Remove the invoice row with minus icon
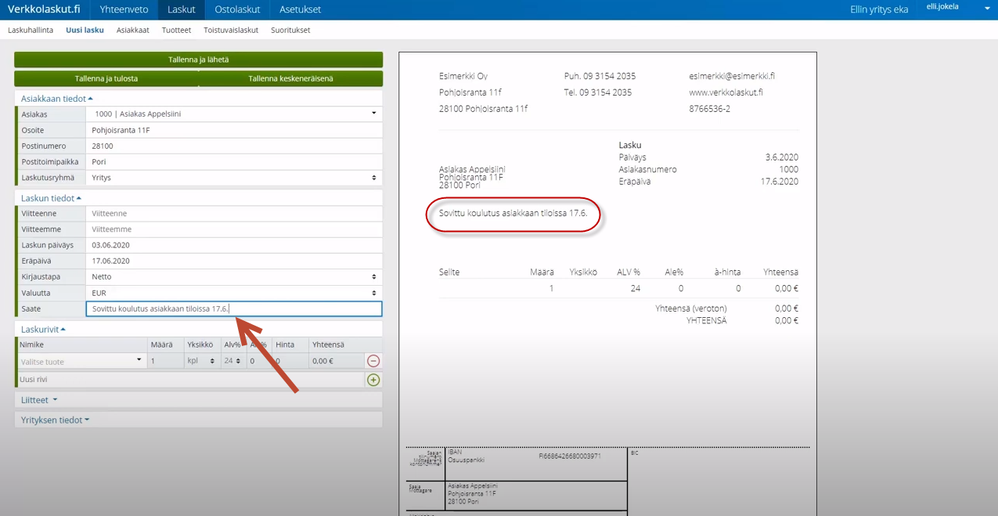 pos(373,361)
